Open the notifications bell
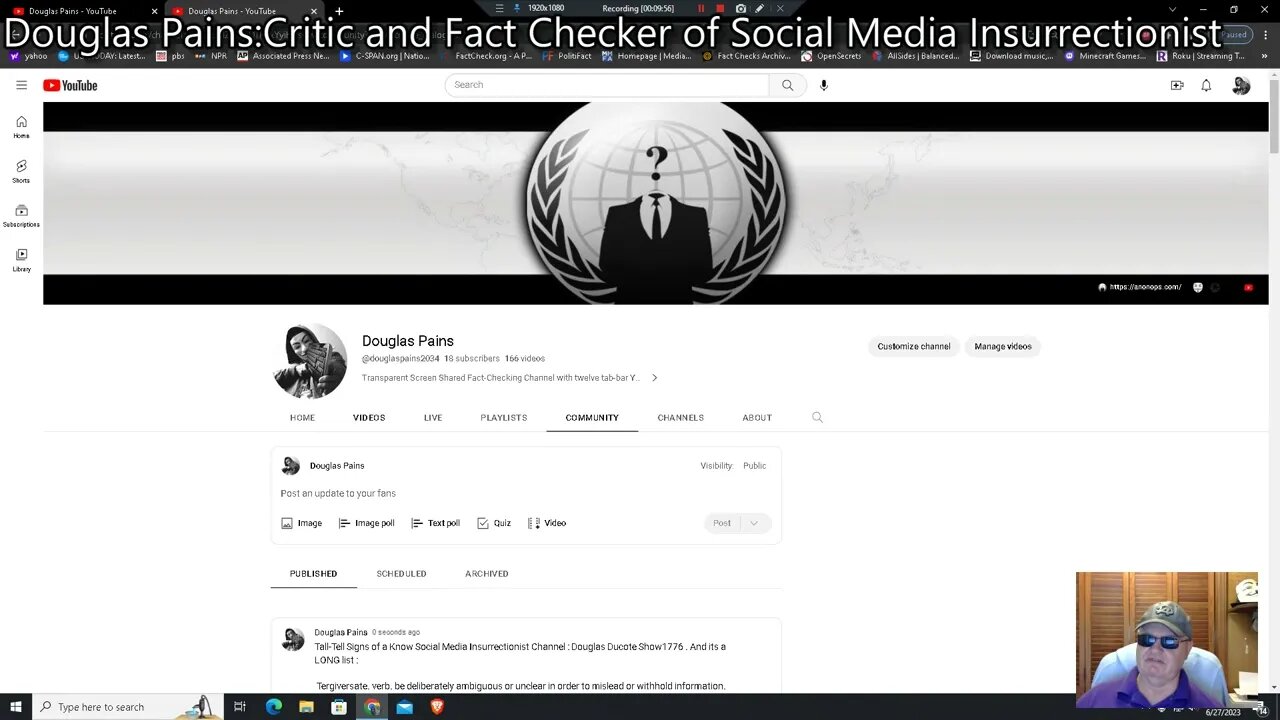 coord(1206,85)
